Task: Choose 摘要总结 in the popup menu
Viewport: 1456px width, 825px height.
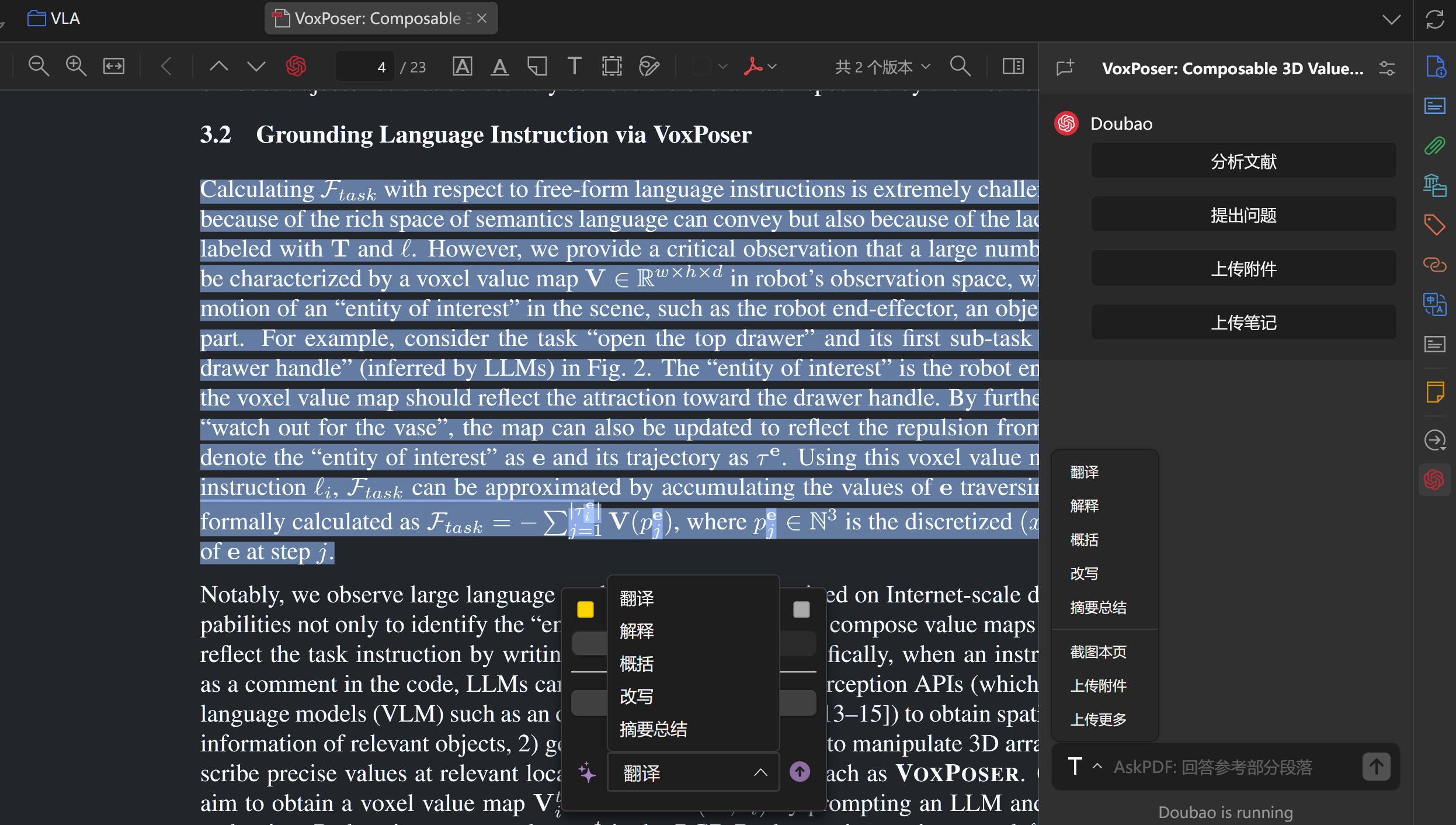Action: [x=654, y=729]
